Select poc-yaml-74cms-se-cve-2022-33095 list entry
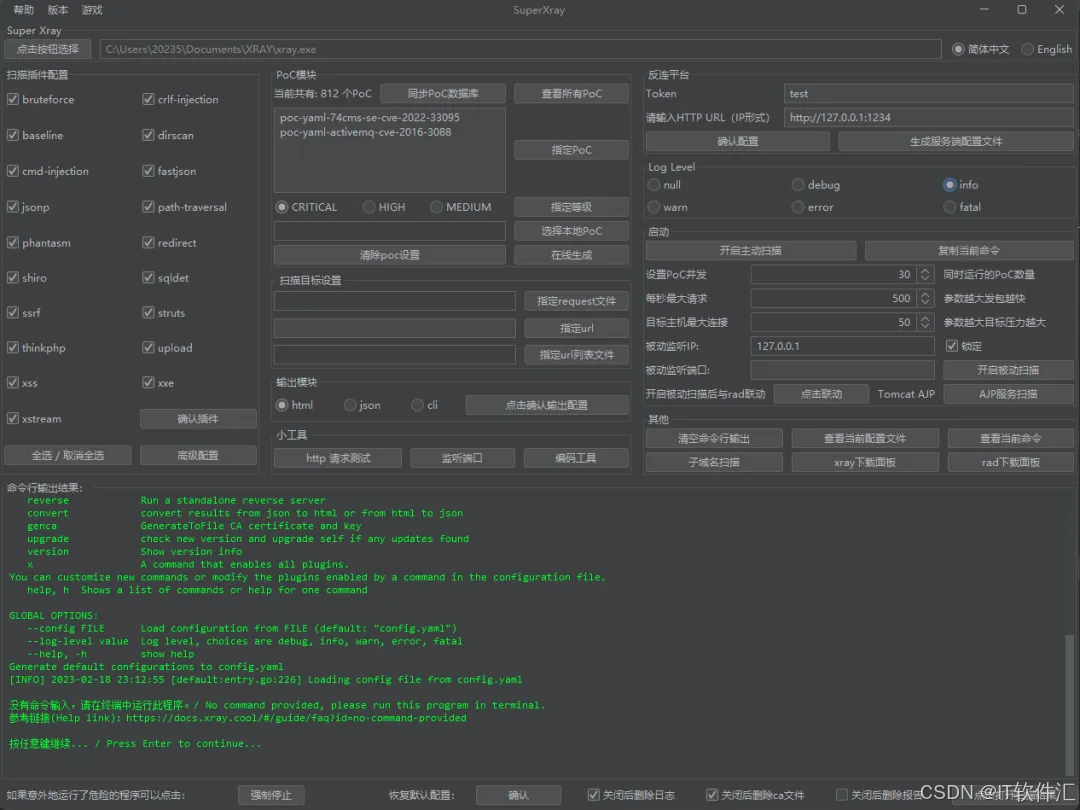This screenshot has width=1080, height=810. 369,117
